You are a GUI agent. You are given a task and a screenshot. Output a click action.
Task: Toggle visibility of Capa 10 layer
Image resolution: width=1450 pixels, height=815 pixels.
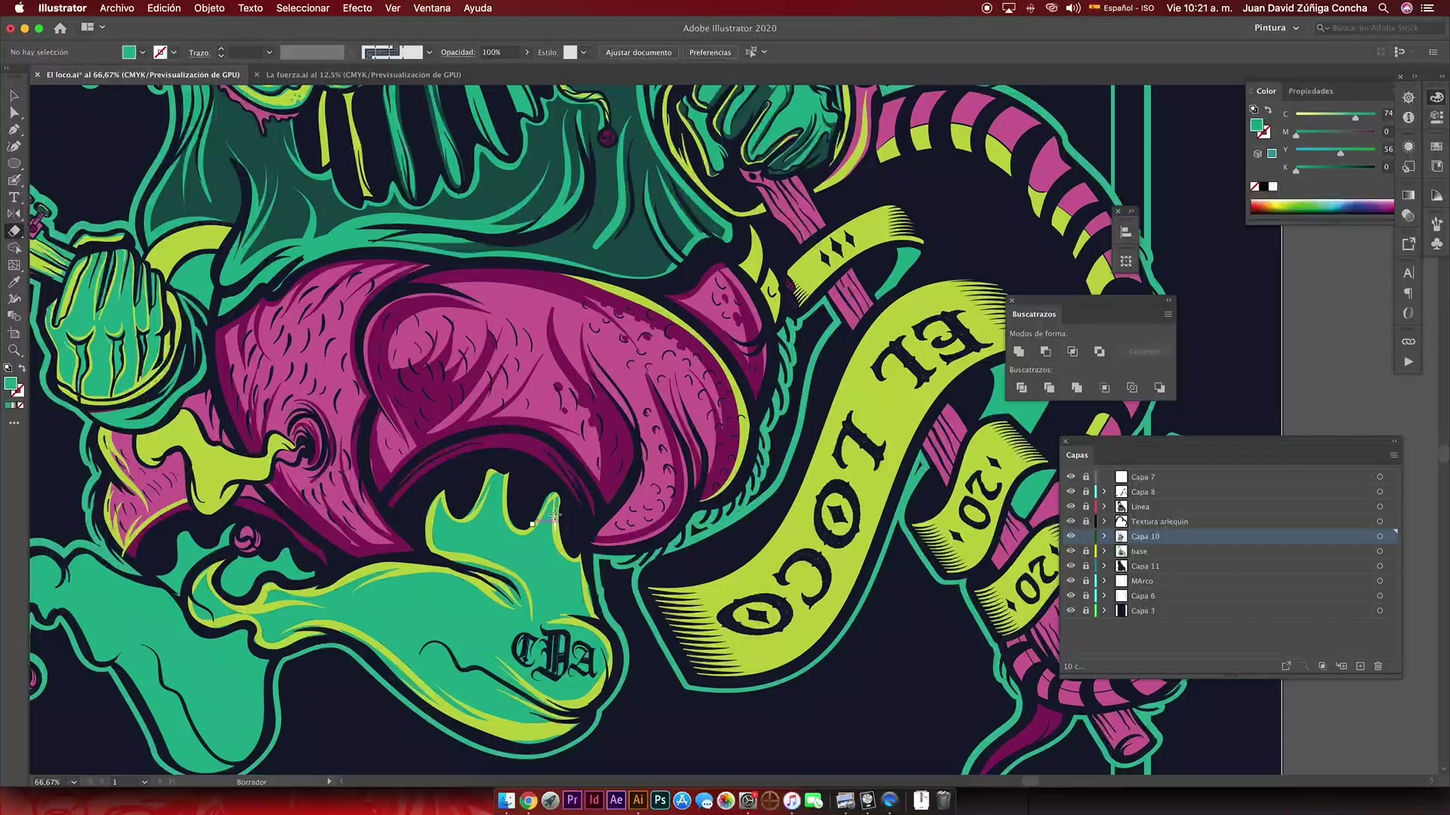(1071, 536)
